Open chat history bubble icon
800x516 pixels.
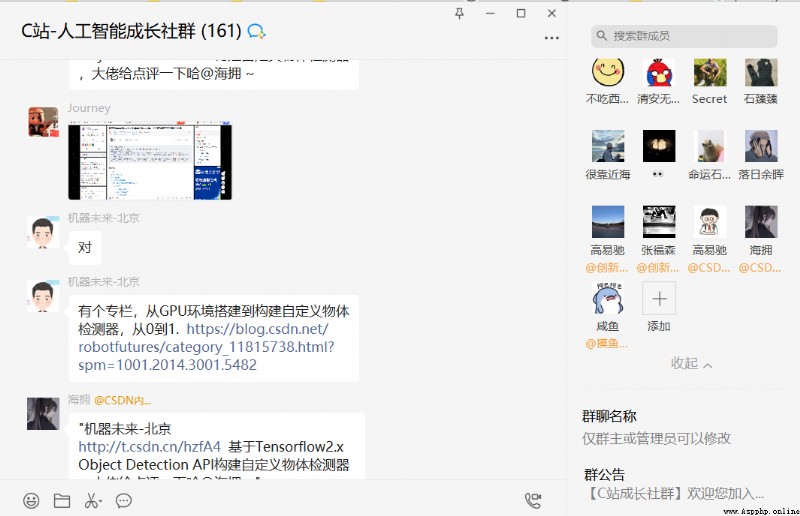[x=123, y=501]
